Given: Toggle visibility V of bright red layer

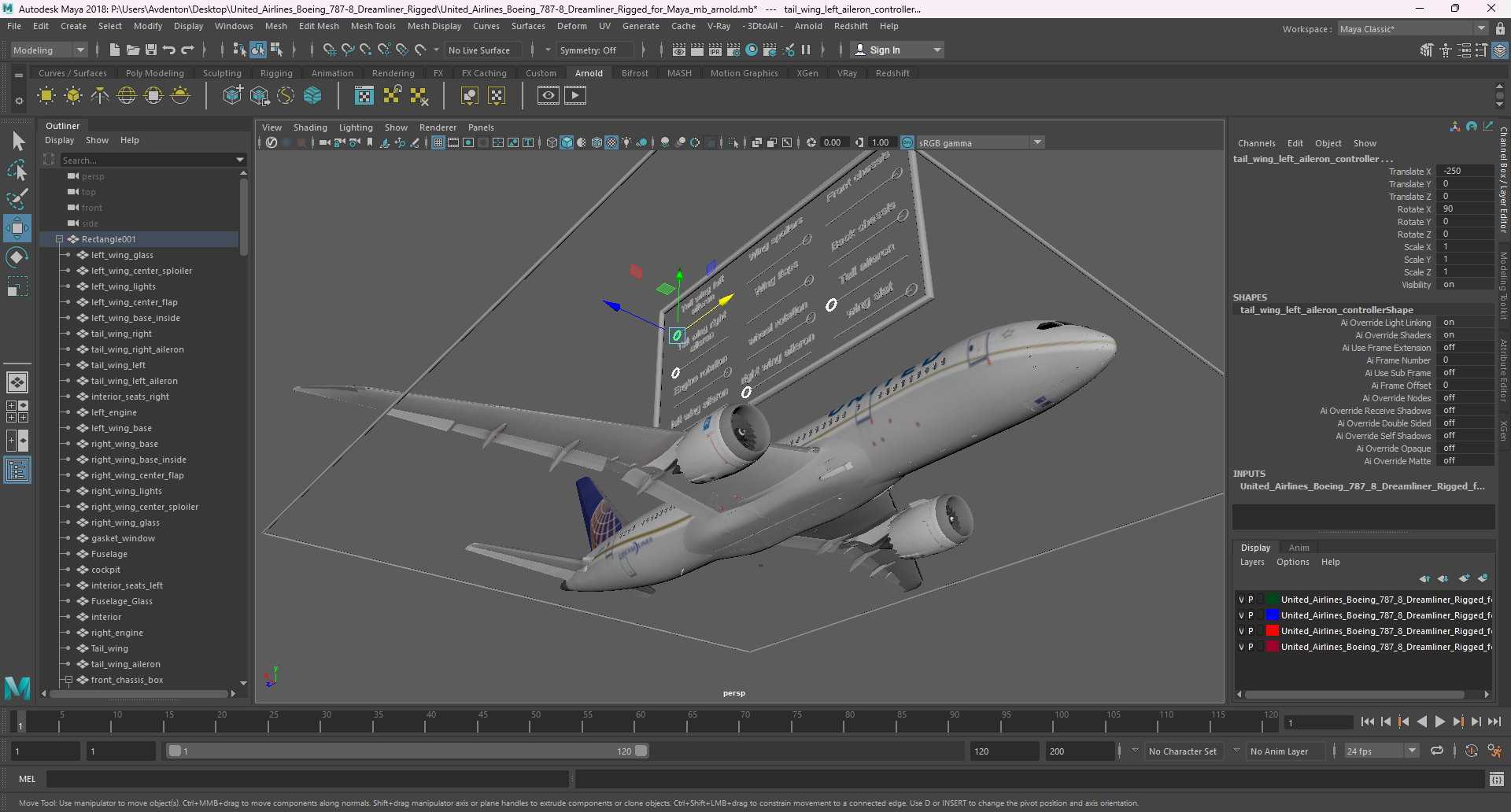Looking at the screenshot, I should click(1241, 631).
